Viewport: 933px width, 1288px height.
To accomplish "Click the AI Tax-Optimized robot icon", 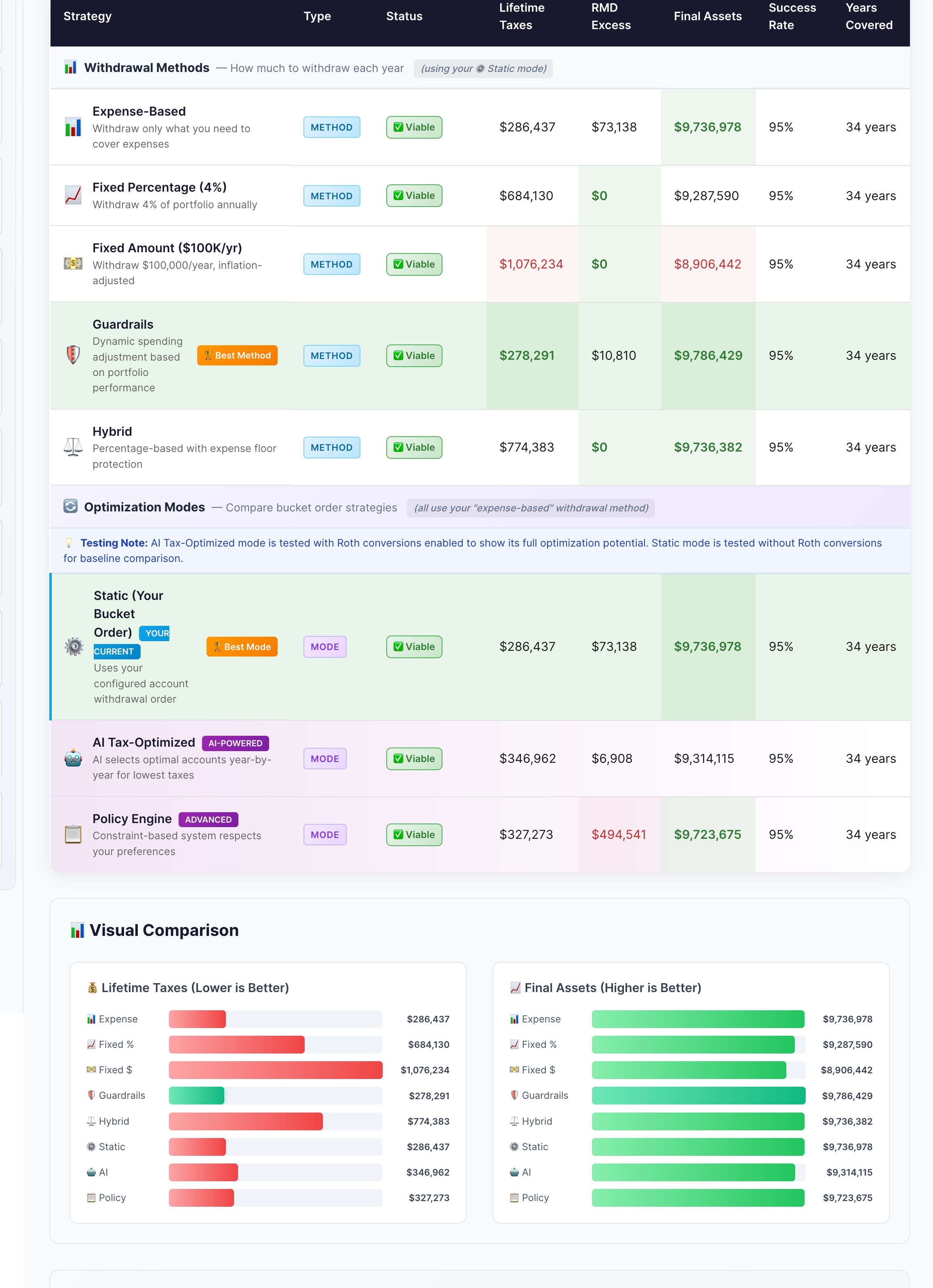I will 73,758.
